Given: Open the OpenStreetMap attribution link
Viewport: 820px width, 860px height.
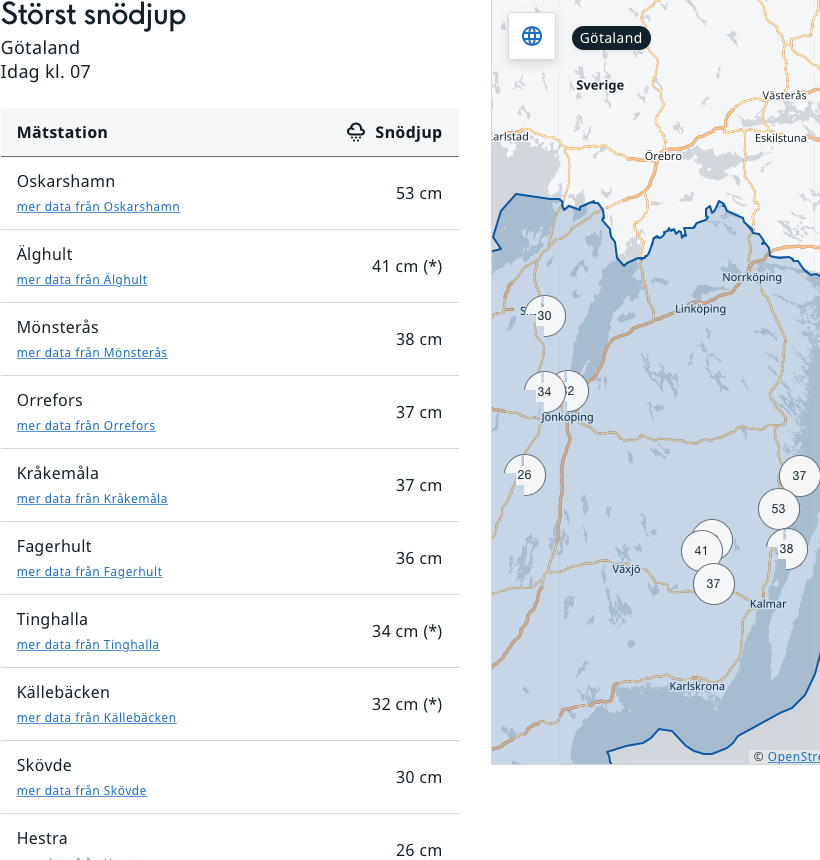Looking at the screenshot, I should 792,757.
